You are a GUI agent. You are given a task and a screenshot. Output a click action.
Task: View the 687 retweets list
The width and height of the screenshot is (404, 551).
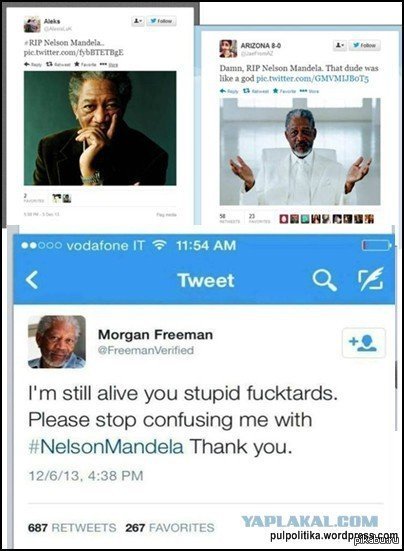(72, 527)
